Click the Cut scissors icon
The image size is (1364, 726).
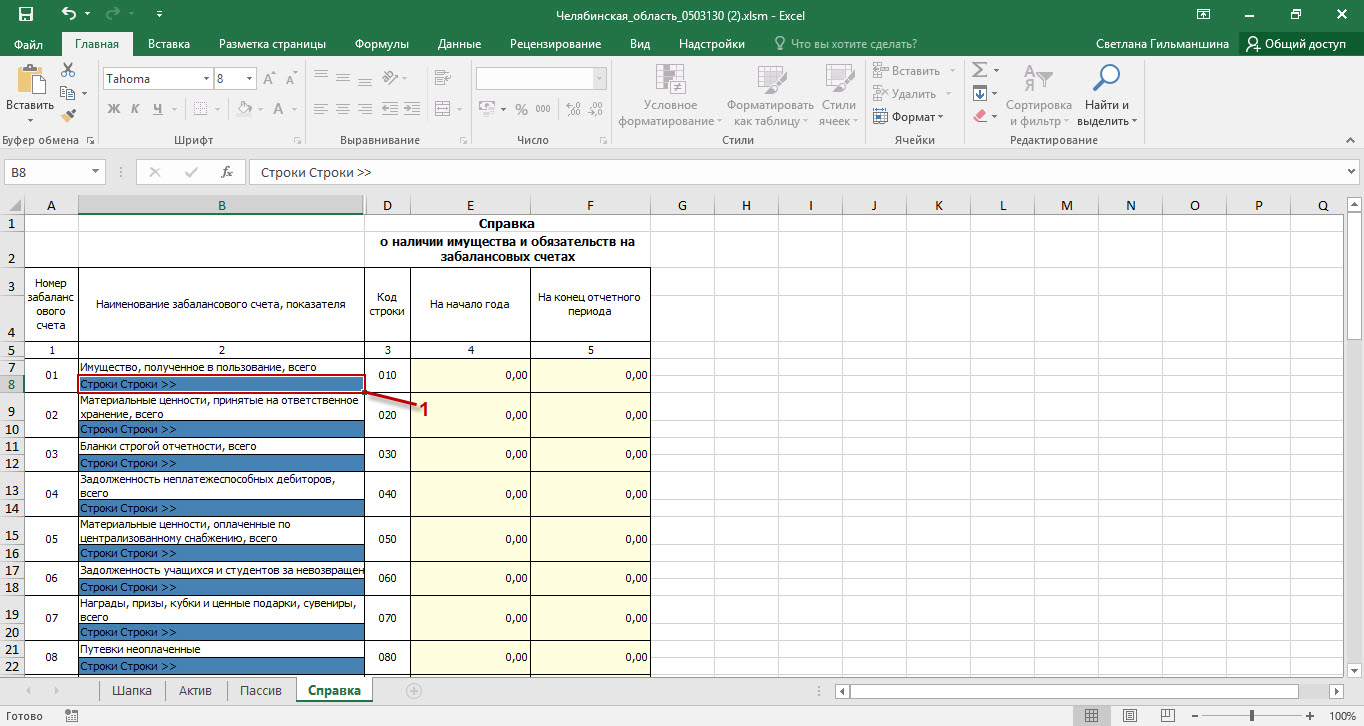68,70
